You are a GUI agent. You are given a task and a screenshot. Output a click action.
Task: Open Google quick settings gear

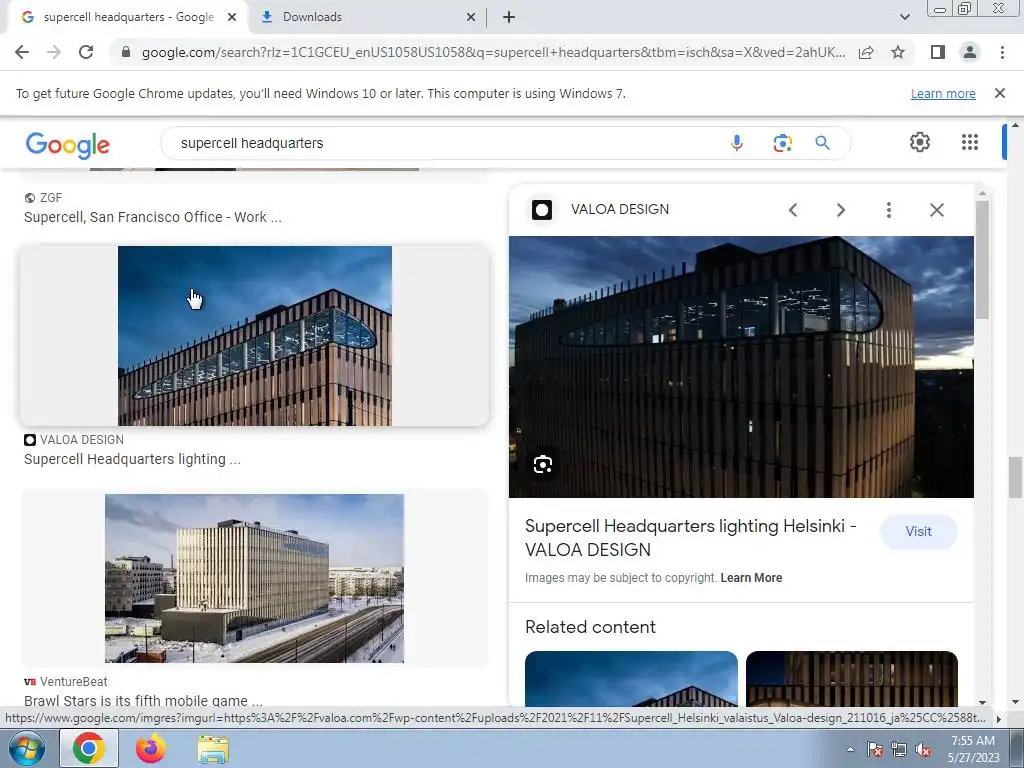click(x=920, y=142)
